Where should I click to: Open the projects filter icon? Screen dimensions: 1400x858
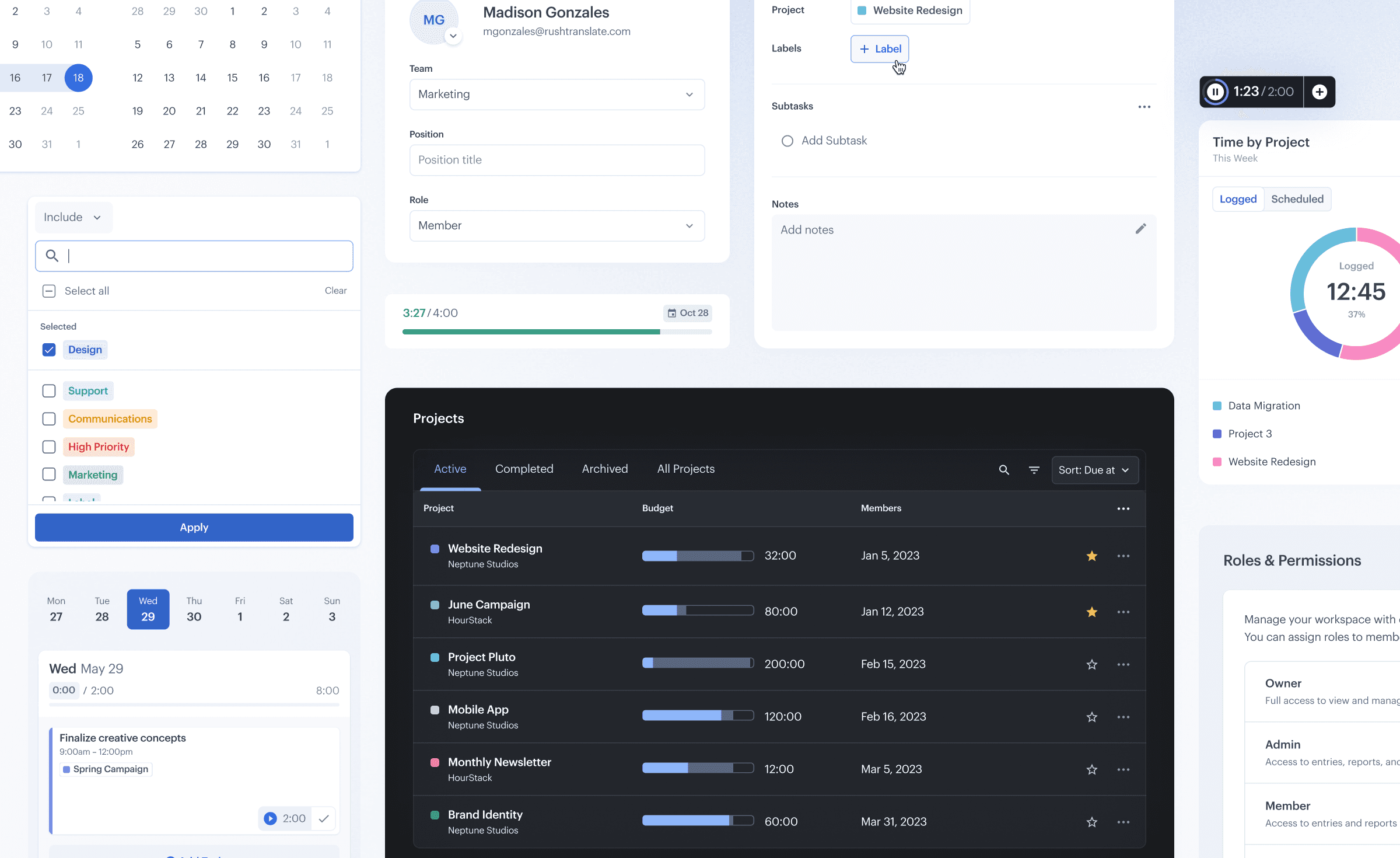1034,470
